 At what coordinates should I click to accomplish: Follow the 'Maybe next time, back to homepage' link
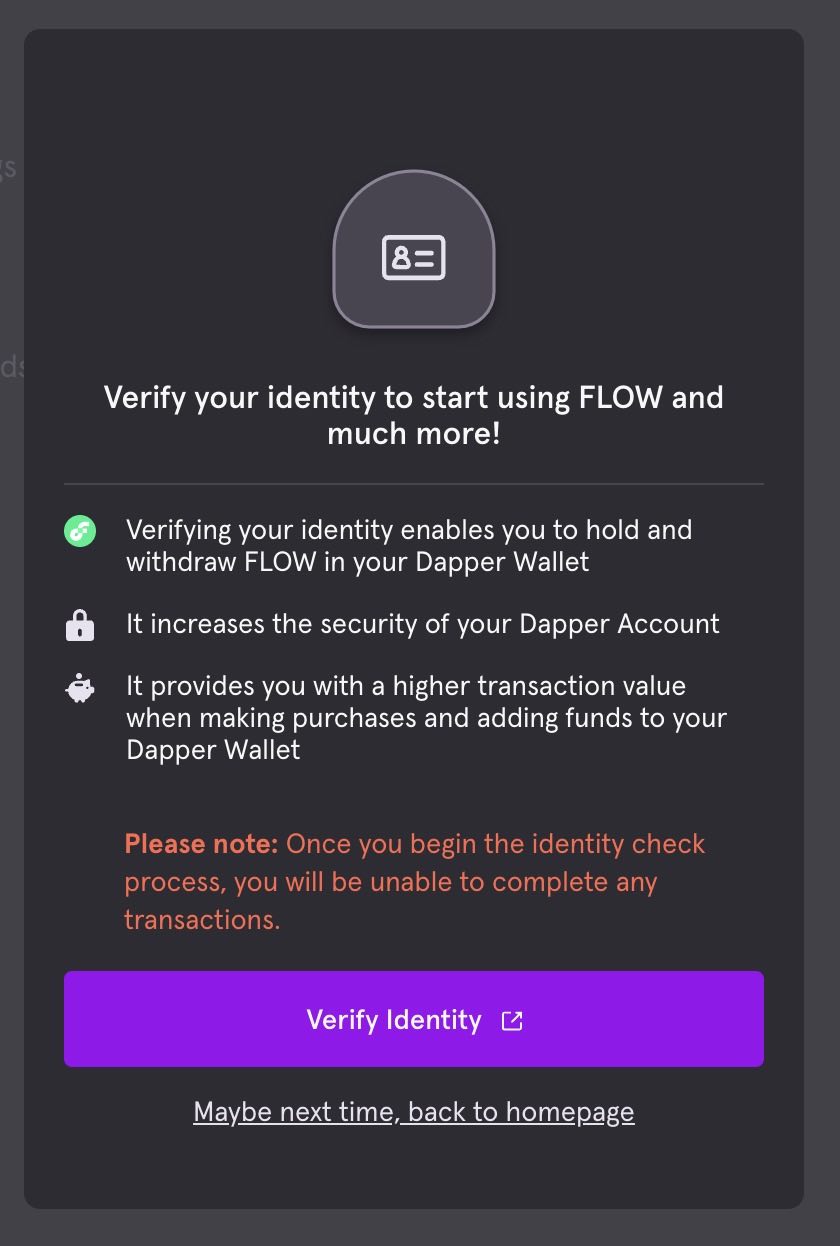413,1112
